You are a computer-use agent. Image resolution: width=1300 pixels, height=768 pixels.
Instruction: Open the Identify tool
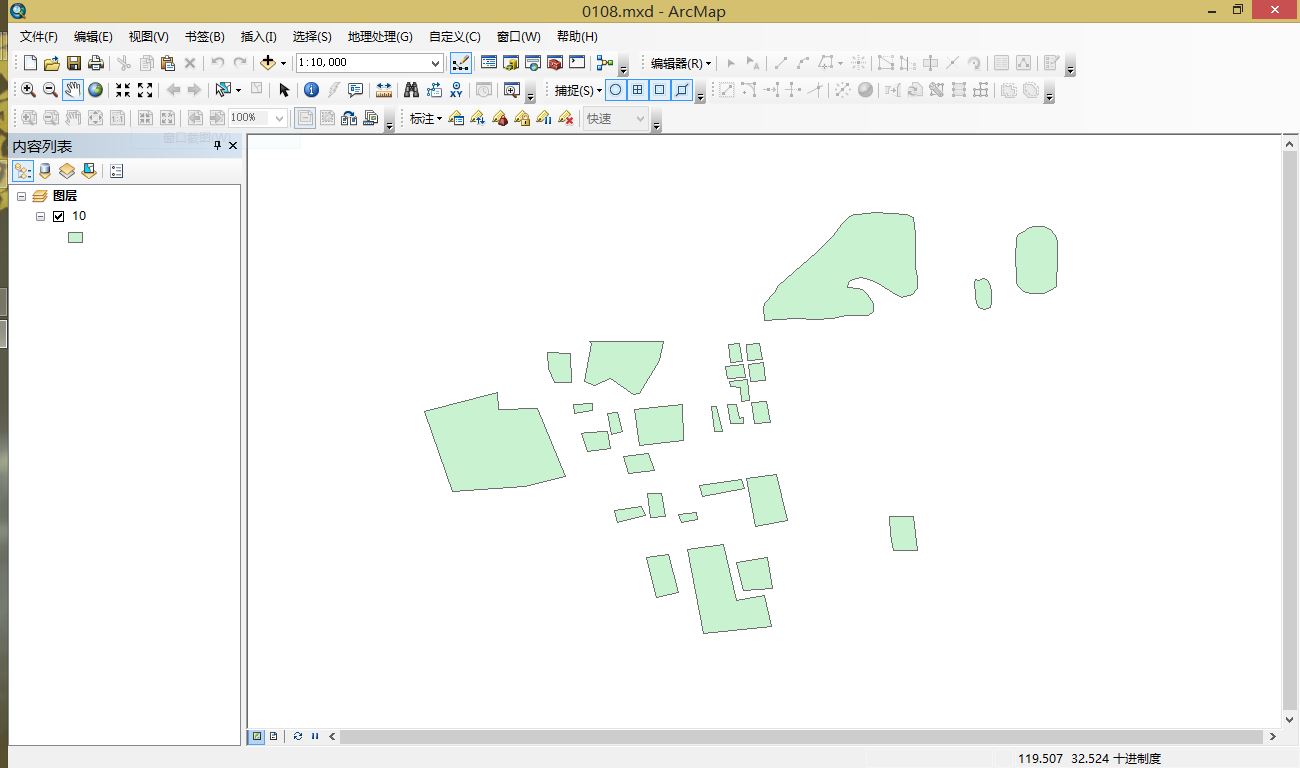click(x=311, y=88)
